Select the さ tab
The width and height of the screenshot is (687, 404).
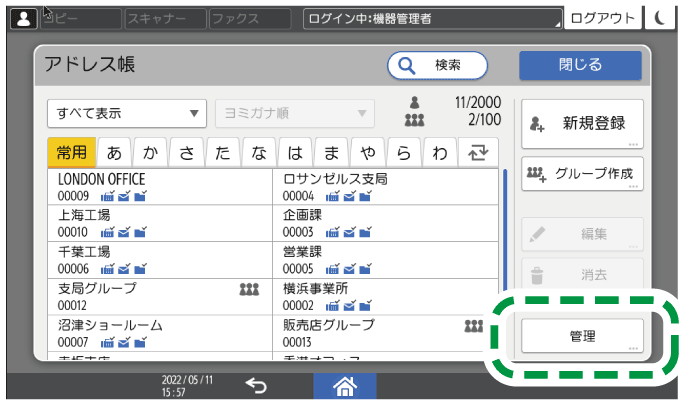point(187,152)
